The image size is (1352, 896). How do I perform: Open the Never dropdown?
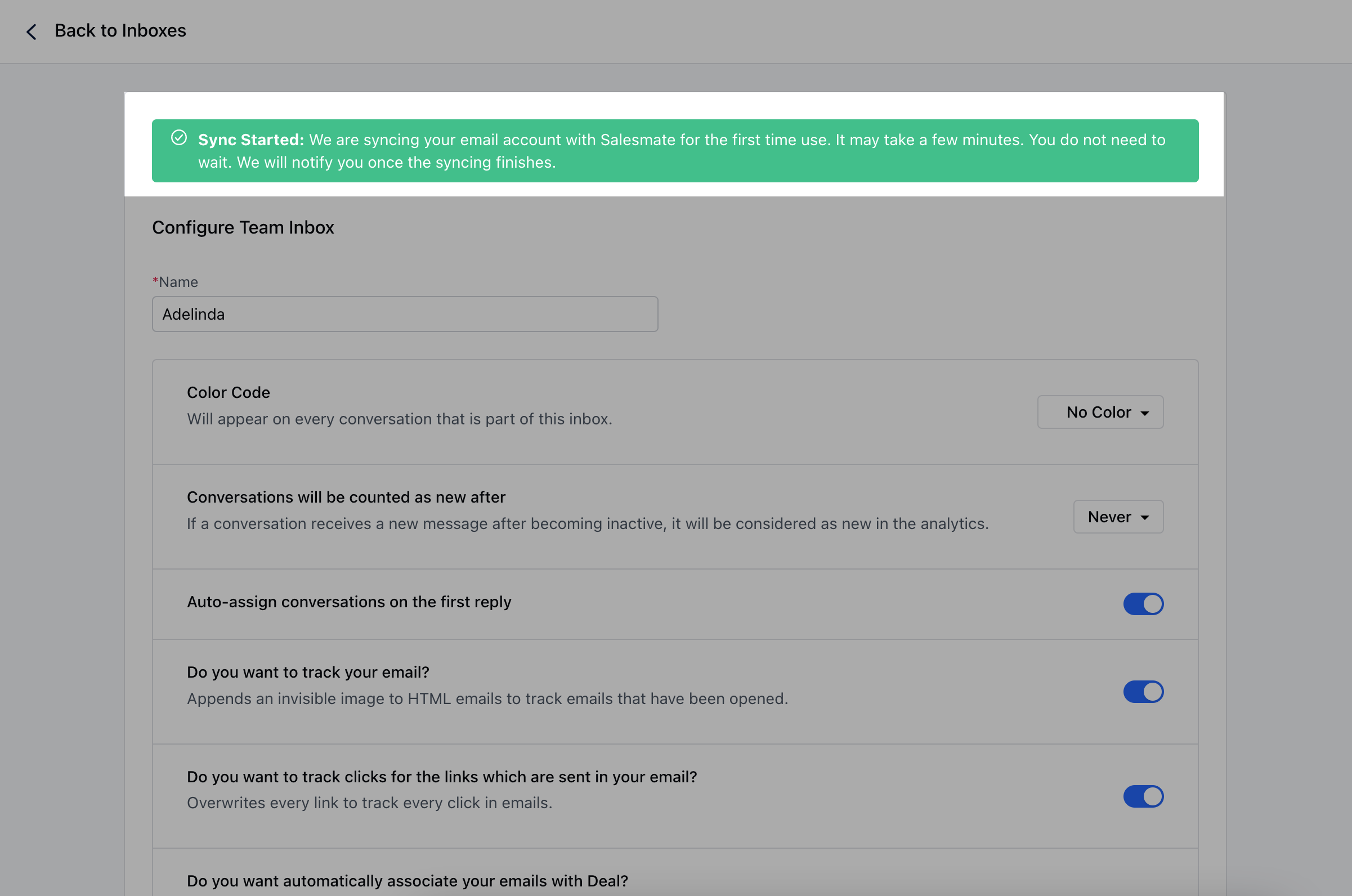1117,517
